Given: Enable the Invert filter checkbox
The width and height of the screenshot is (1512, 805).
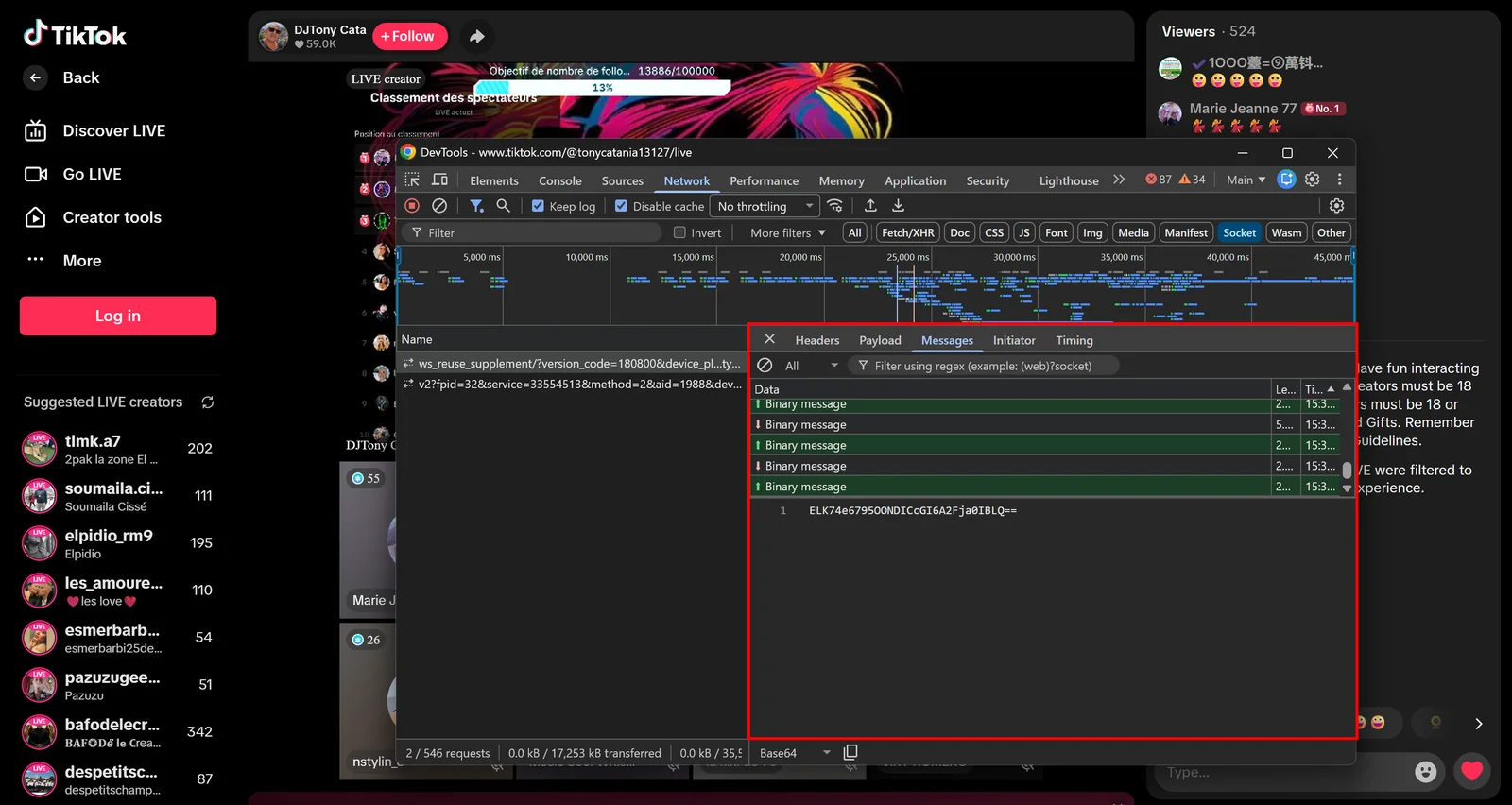Looking at the screenshot, I should click(679, 232).
